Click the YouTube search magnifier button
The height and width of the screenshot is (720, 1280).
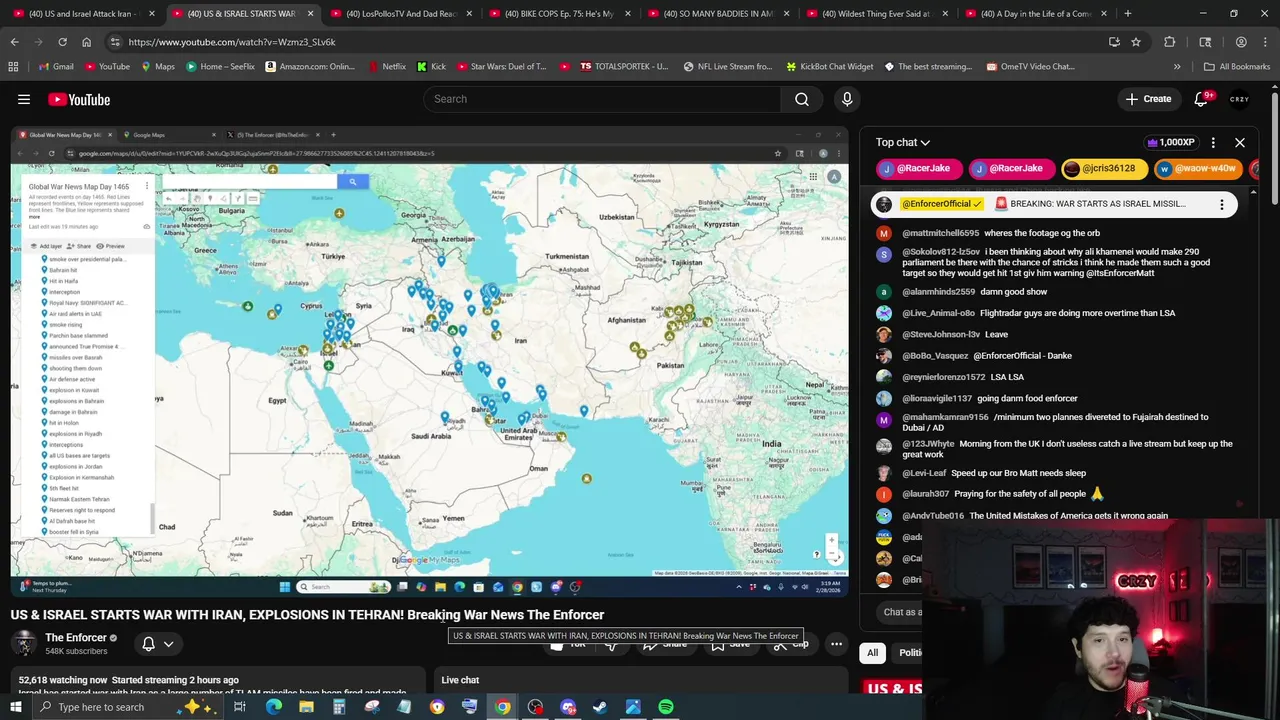801,99
